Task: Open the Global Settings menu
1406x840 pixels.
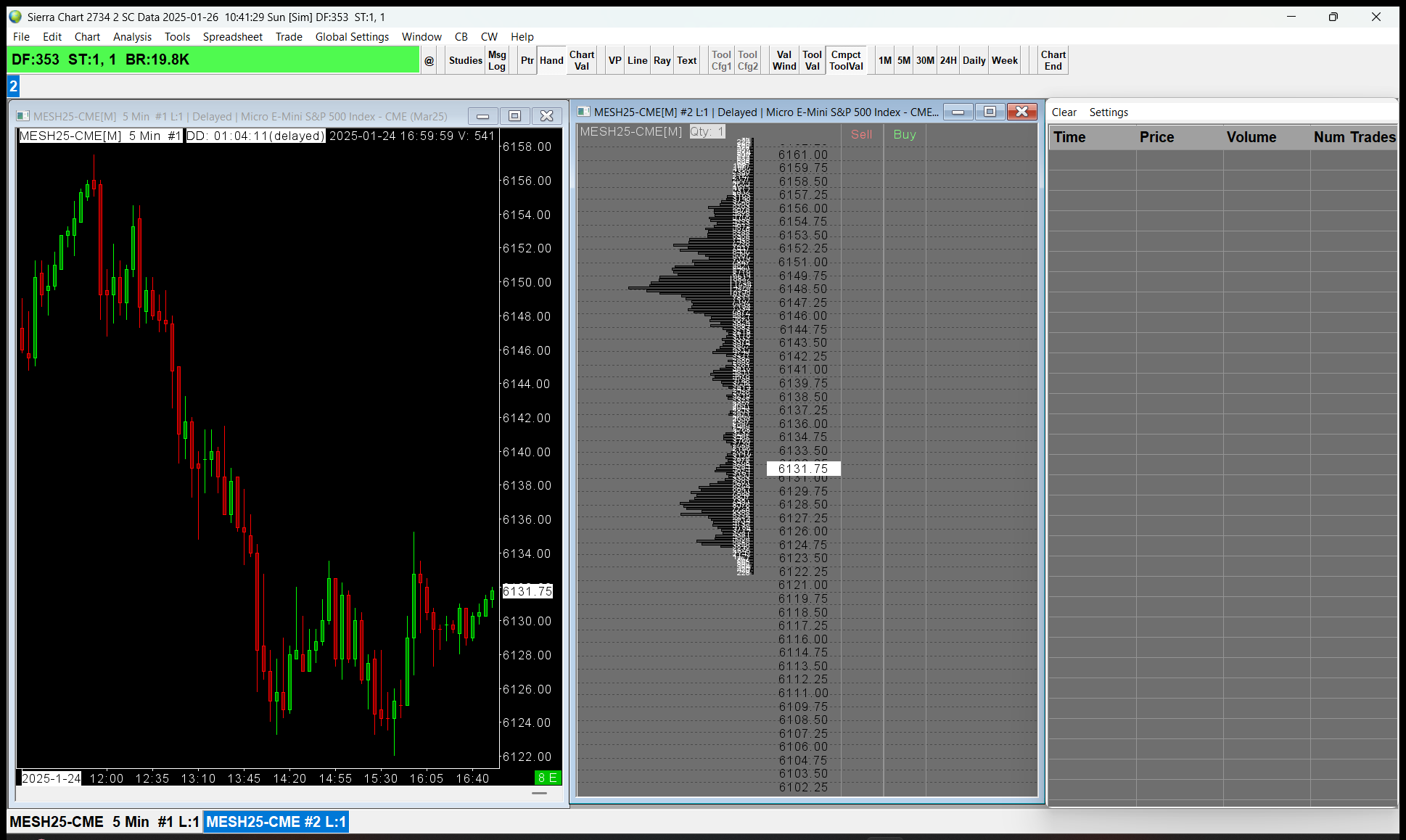Action: tap(352, 36)
